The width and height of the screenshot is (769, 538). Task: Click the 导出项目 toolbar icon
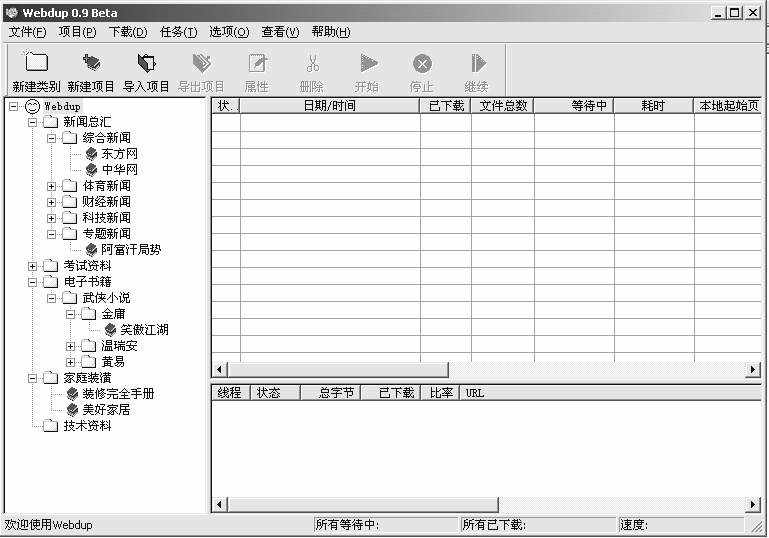pos(201,62)
